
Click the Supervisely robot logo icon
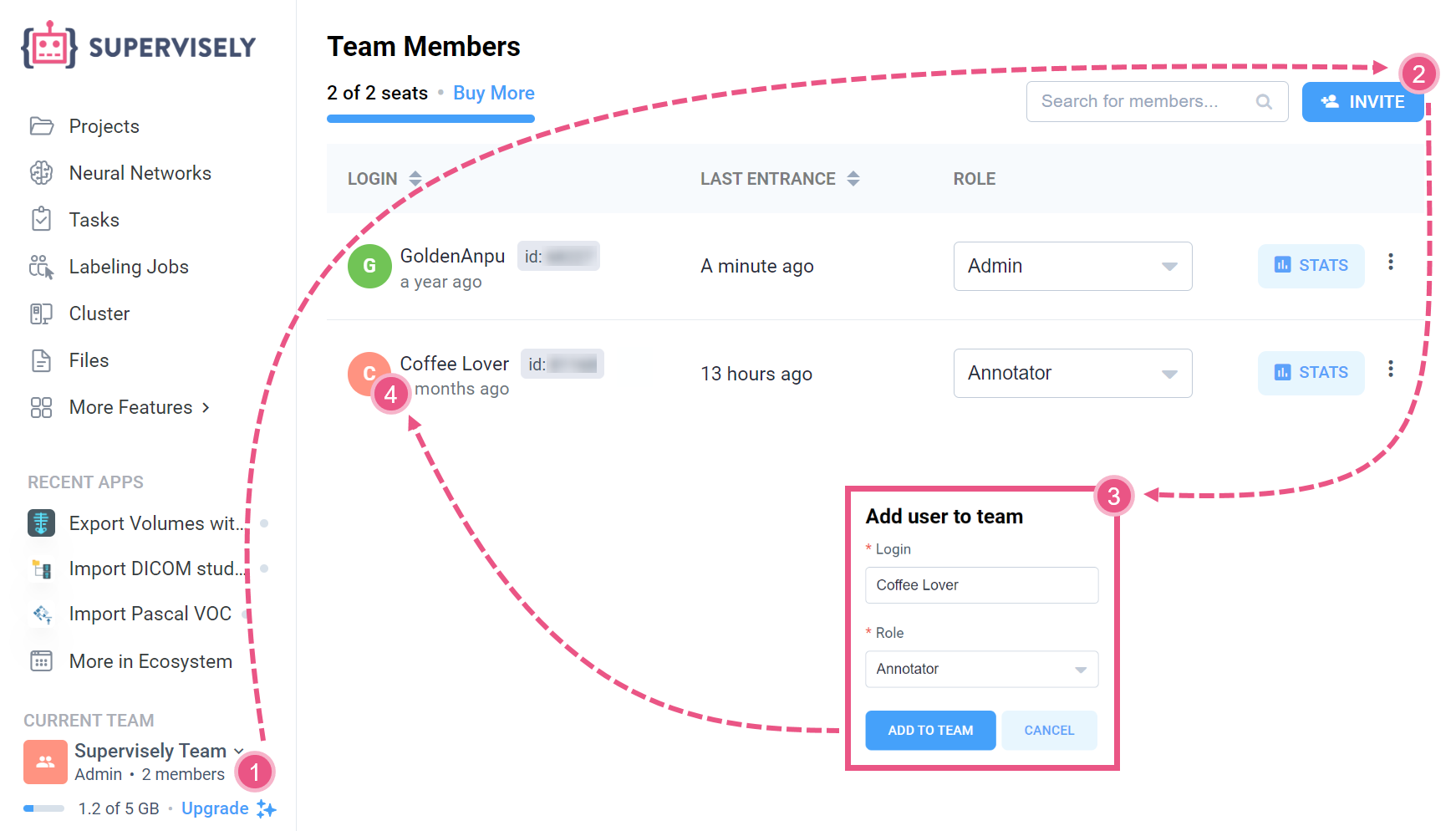(49, 45)
